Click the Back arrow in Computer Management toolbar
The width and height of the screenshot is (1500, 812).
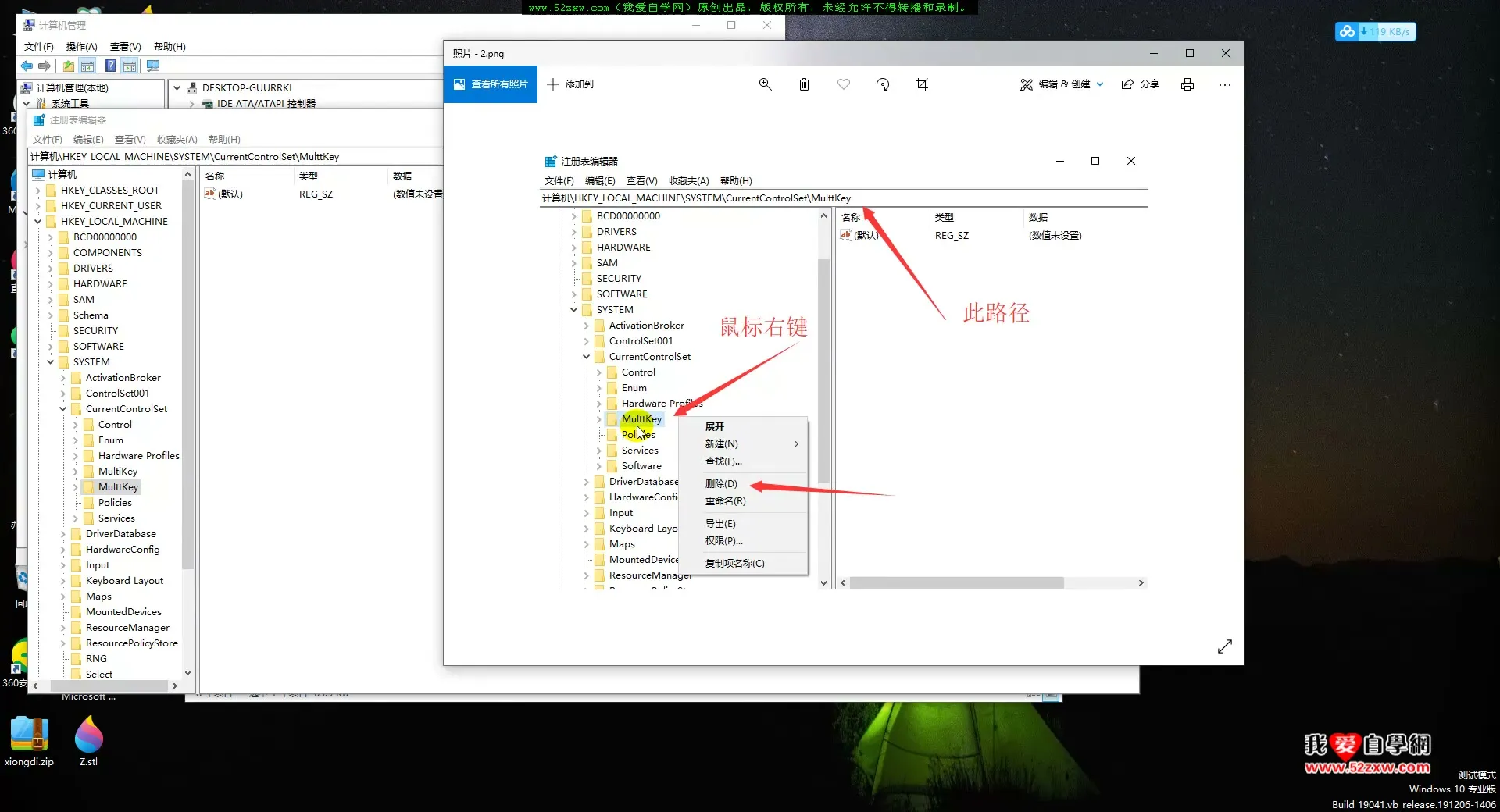[x=25, y=66]
